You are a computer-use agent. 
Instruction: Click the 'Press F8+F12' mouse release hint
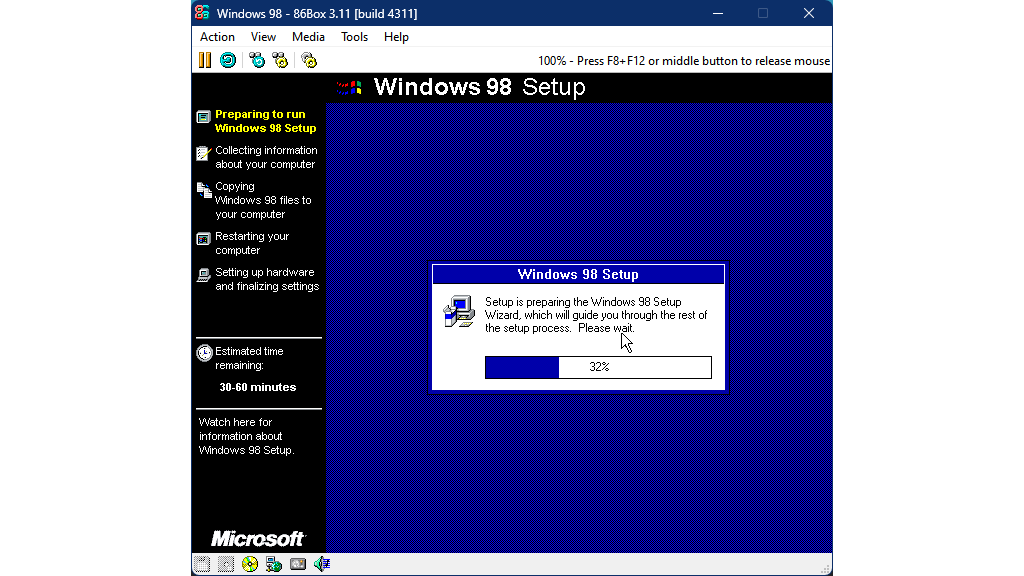coord(684,61)
